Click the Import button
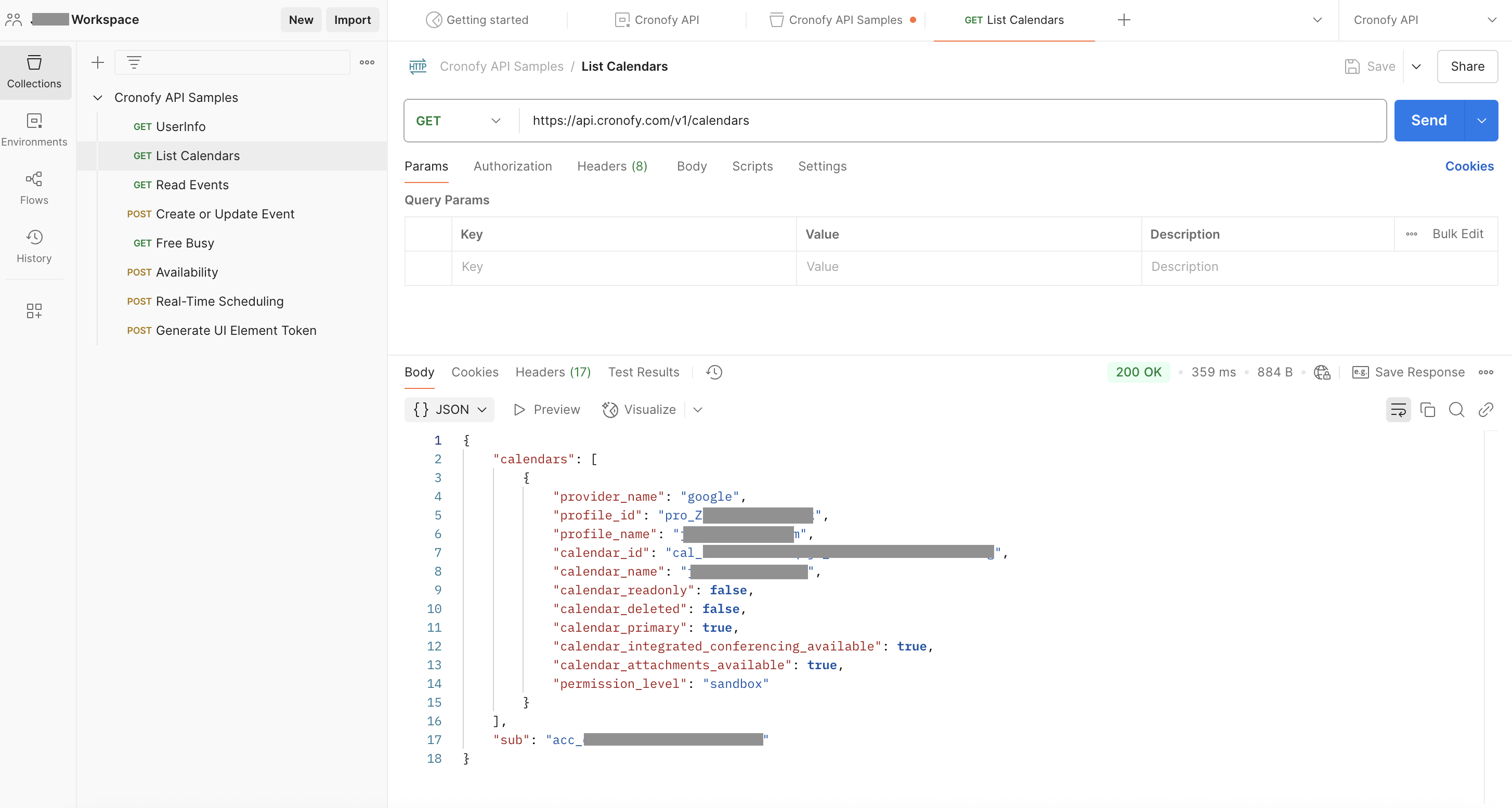 (x=353, y=20)
